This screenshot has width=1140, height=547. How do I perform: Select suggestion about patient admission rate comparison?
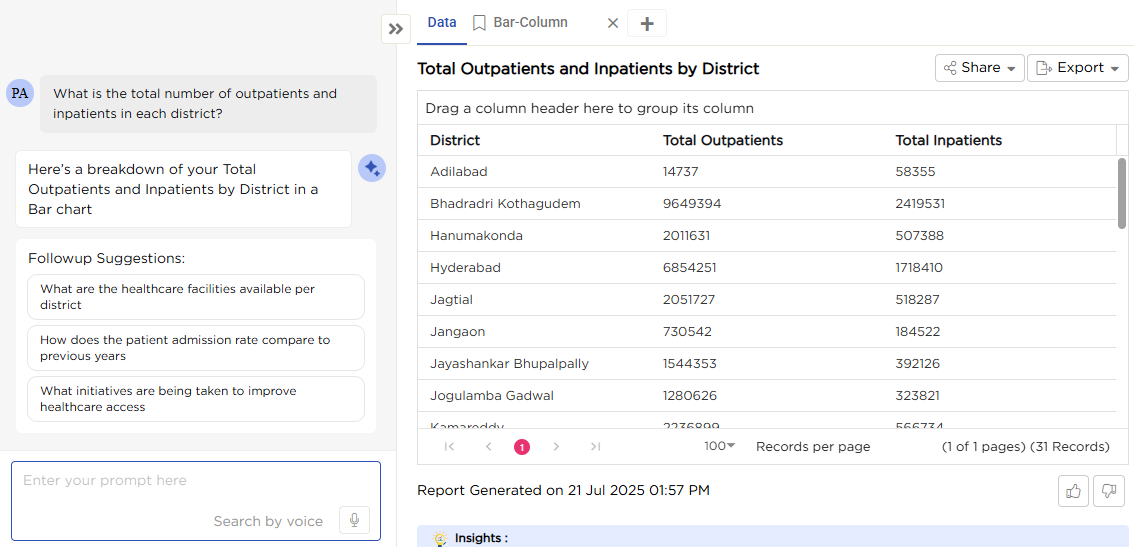196,348
